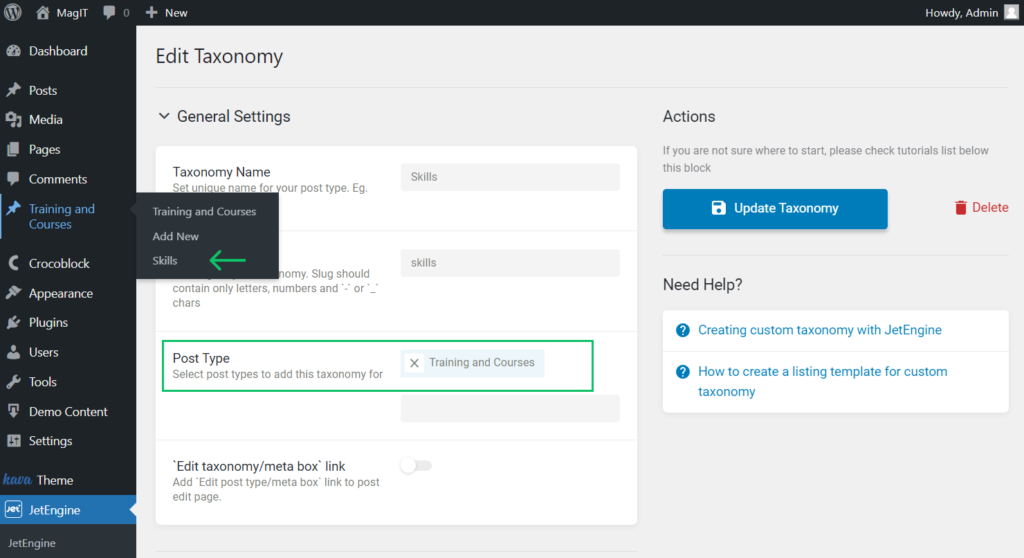The image size is (1024, 558).
Task: Click the New label in admin bar
Action: pos(176,12)
